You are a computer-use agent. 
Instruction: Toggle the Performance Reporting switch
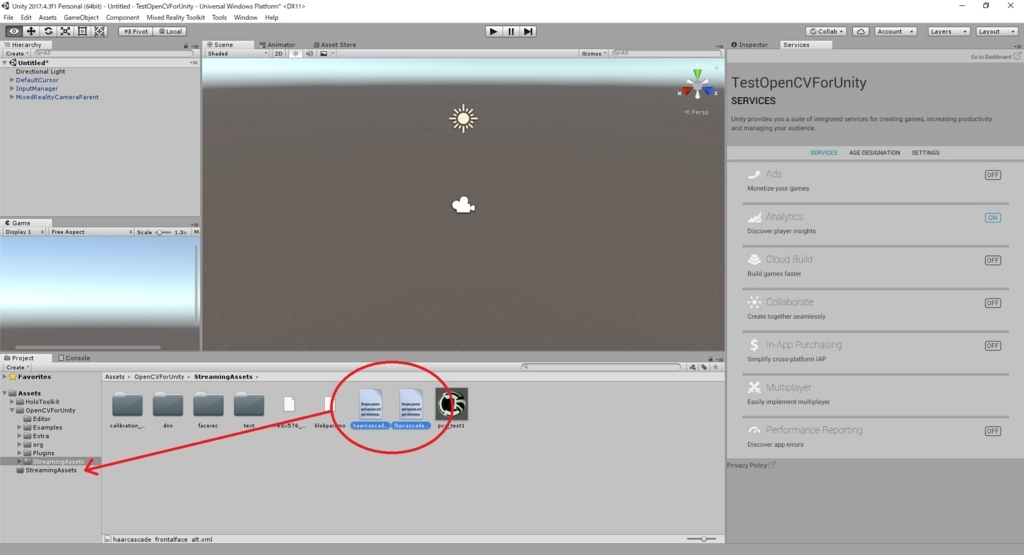[x=993, y=431]
